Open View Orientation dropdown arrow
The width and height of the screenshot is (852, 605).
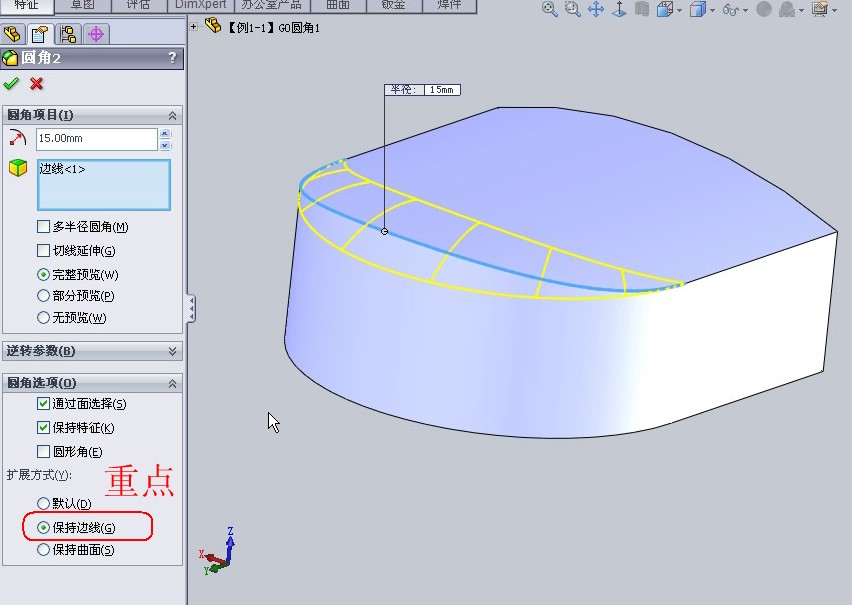[x=679, y=10]
